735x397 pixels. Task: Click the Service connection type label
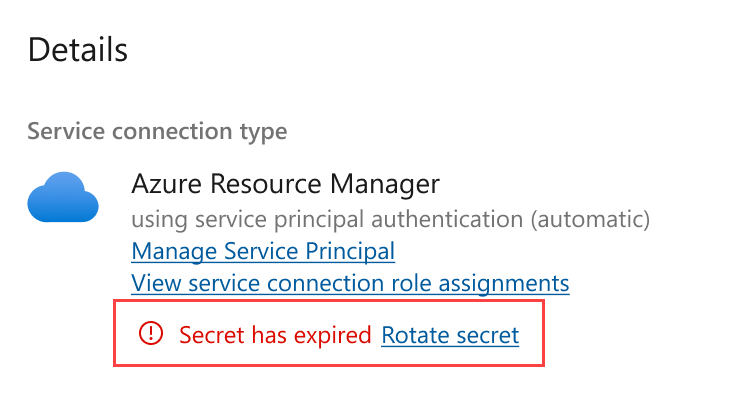[x=157, y=131]
